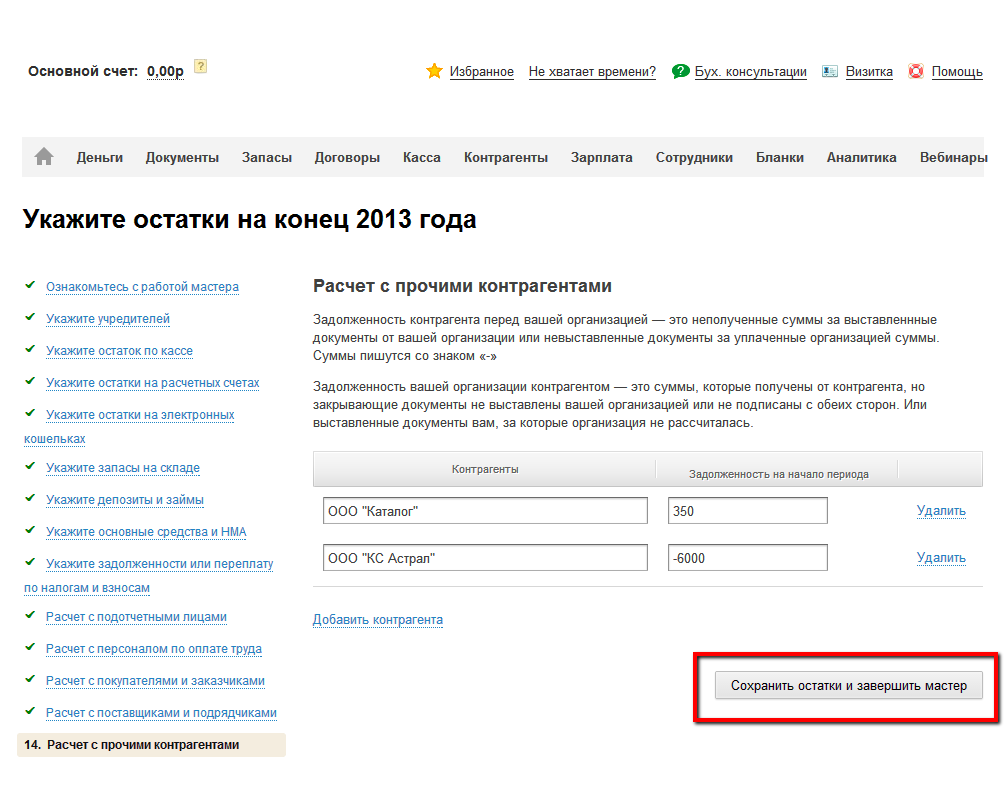
Task: Open the Визитка link
Action: 869,72
